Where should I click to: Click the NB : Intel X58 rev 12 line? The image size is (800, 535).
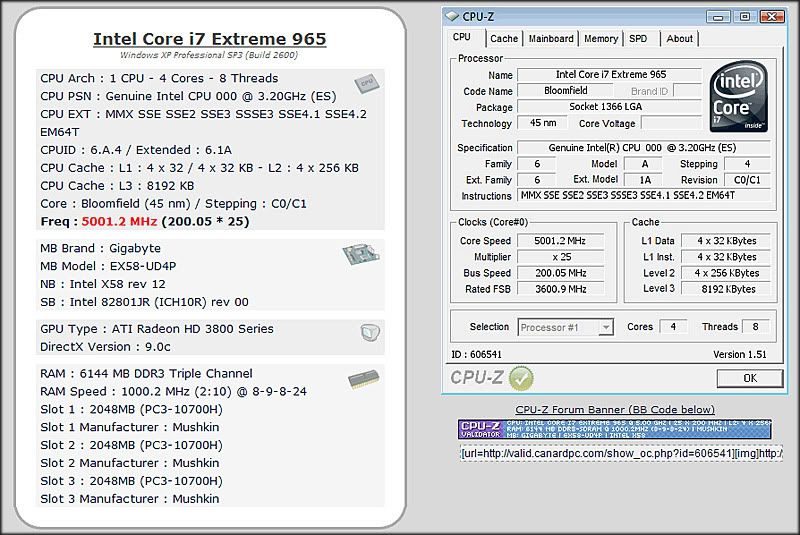(103, 284)
